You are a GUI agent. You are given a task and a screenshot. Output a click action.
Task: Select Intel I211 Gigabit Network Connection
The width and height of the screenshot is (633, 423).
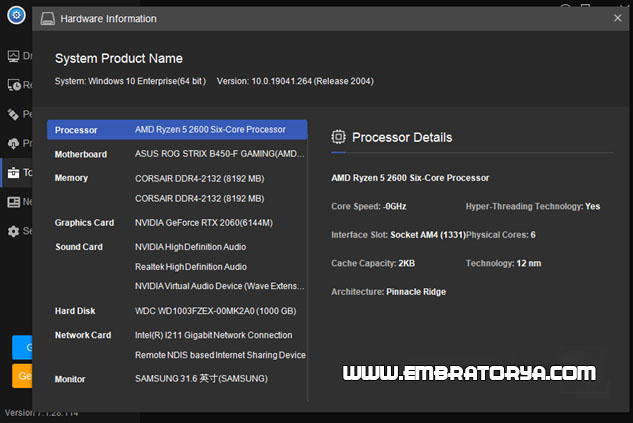[213, 335]
